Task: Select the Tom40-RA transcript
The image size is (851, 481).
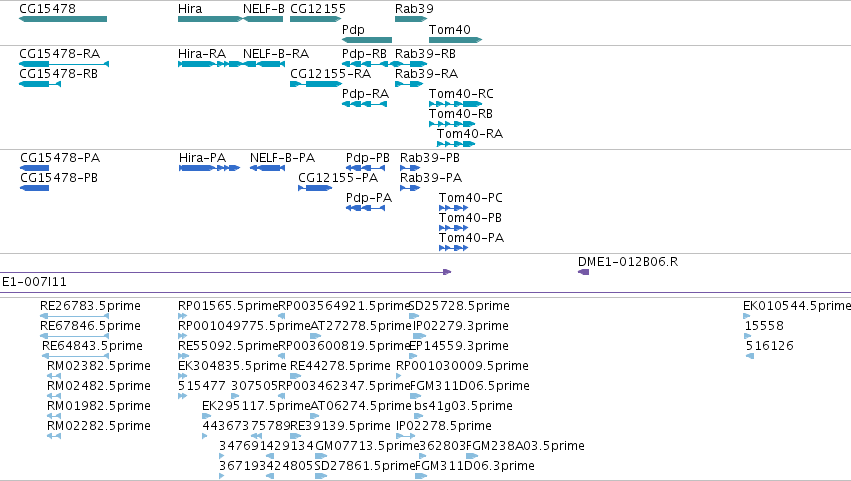Action: [456, 144]
